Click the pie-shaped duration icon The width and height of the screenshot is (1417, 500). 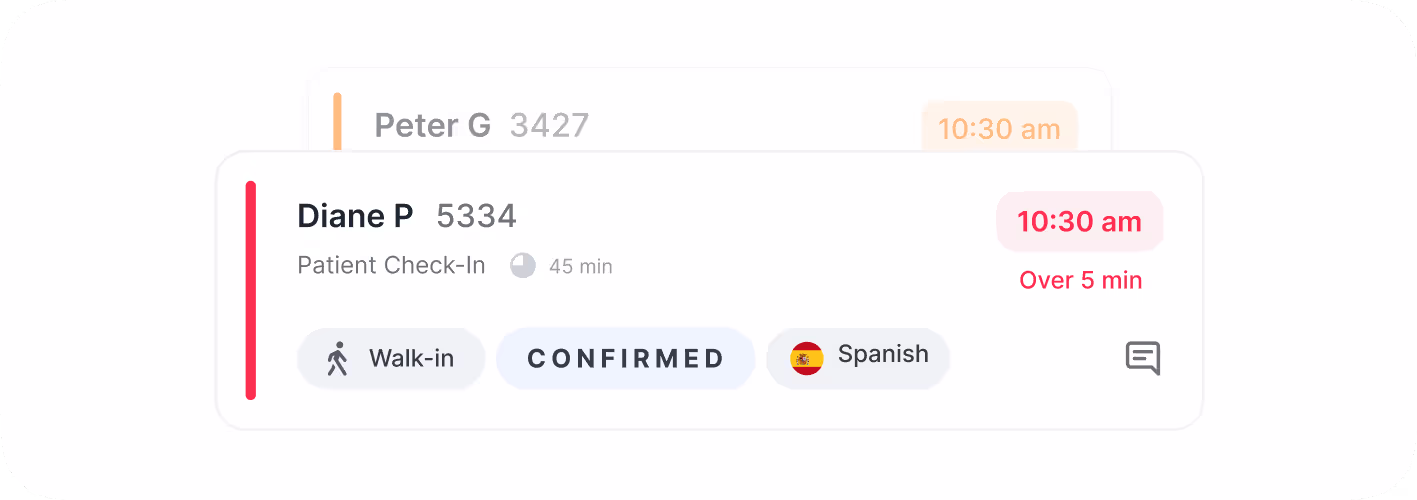pyautogui.click(x=523, y=266)
